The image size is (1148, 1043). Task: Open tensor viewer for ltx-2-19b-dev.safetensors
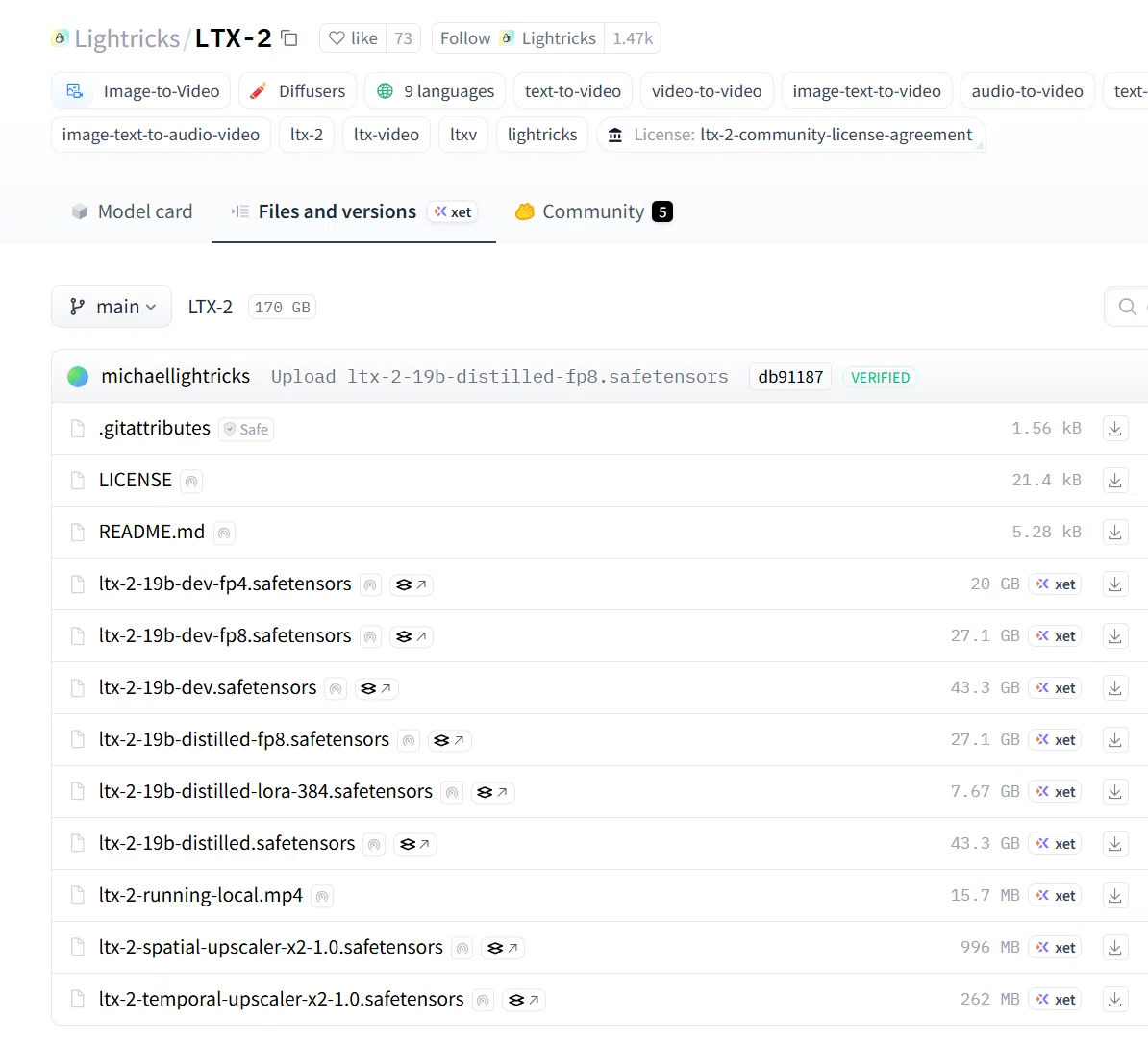[x=376, y=688]
